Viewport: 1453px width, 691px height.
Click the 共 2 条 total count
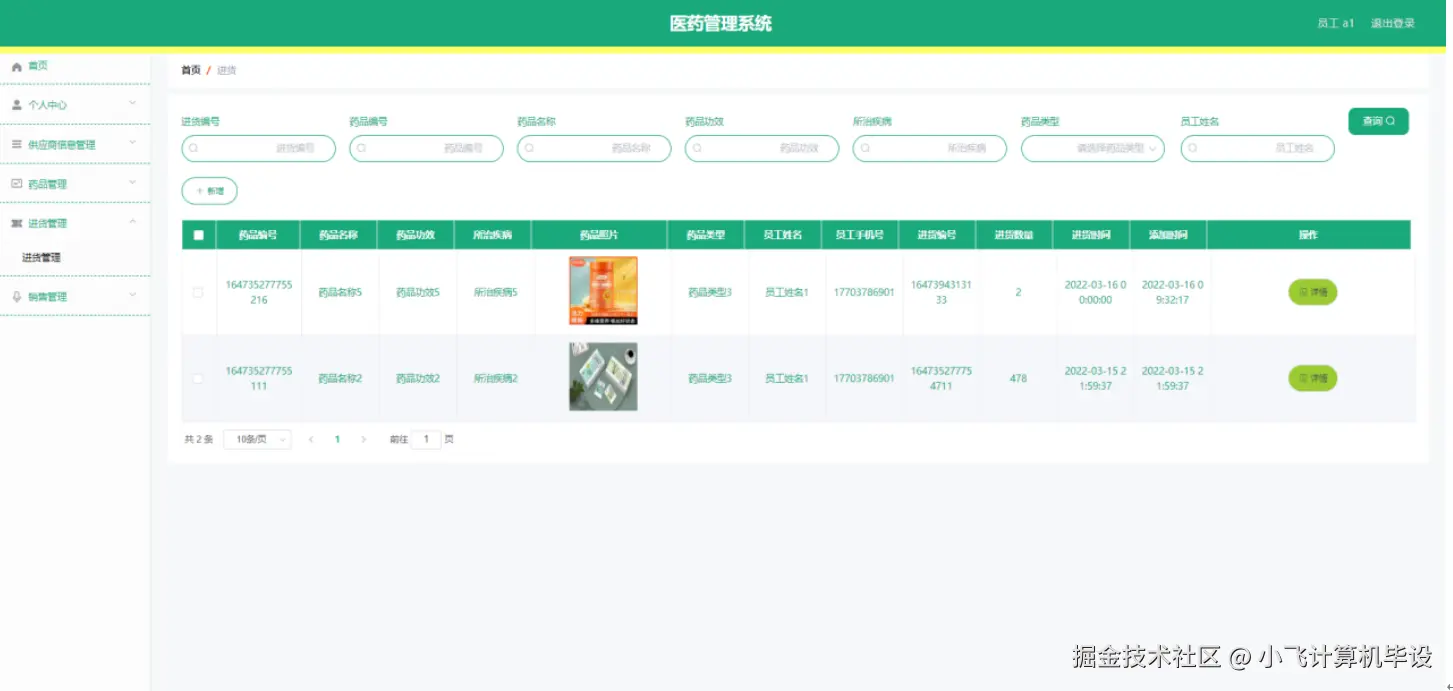click(199, 439)
